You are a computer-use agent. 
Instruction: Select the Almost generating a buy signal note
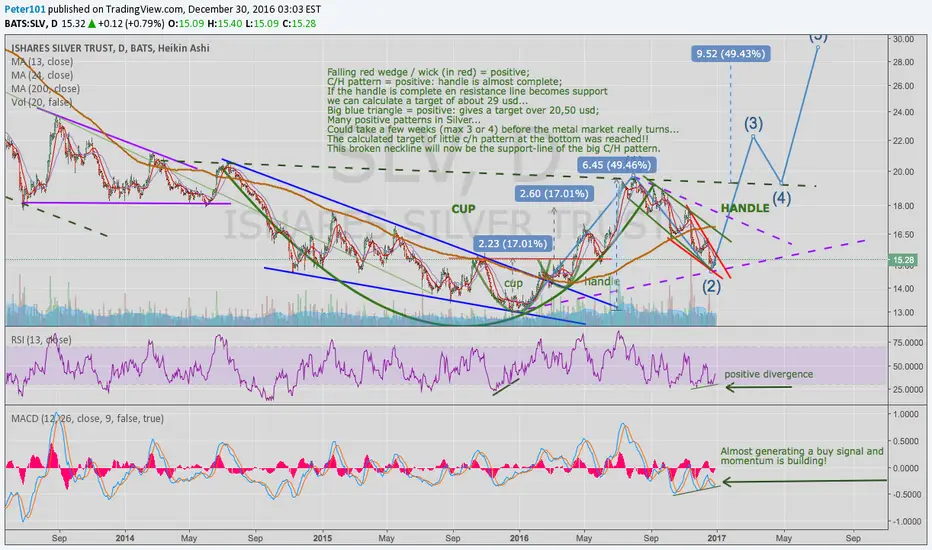tap(802, 456)
